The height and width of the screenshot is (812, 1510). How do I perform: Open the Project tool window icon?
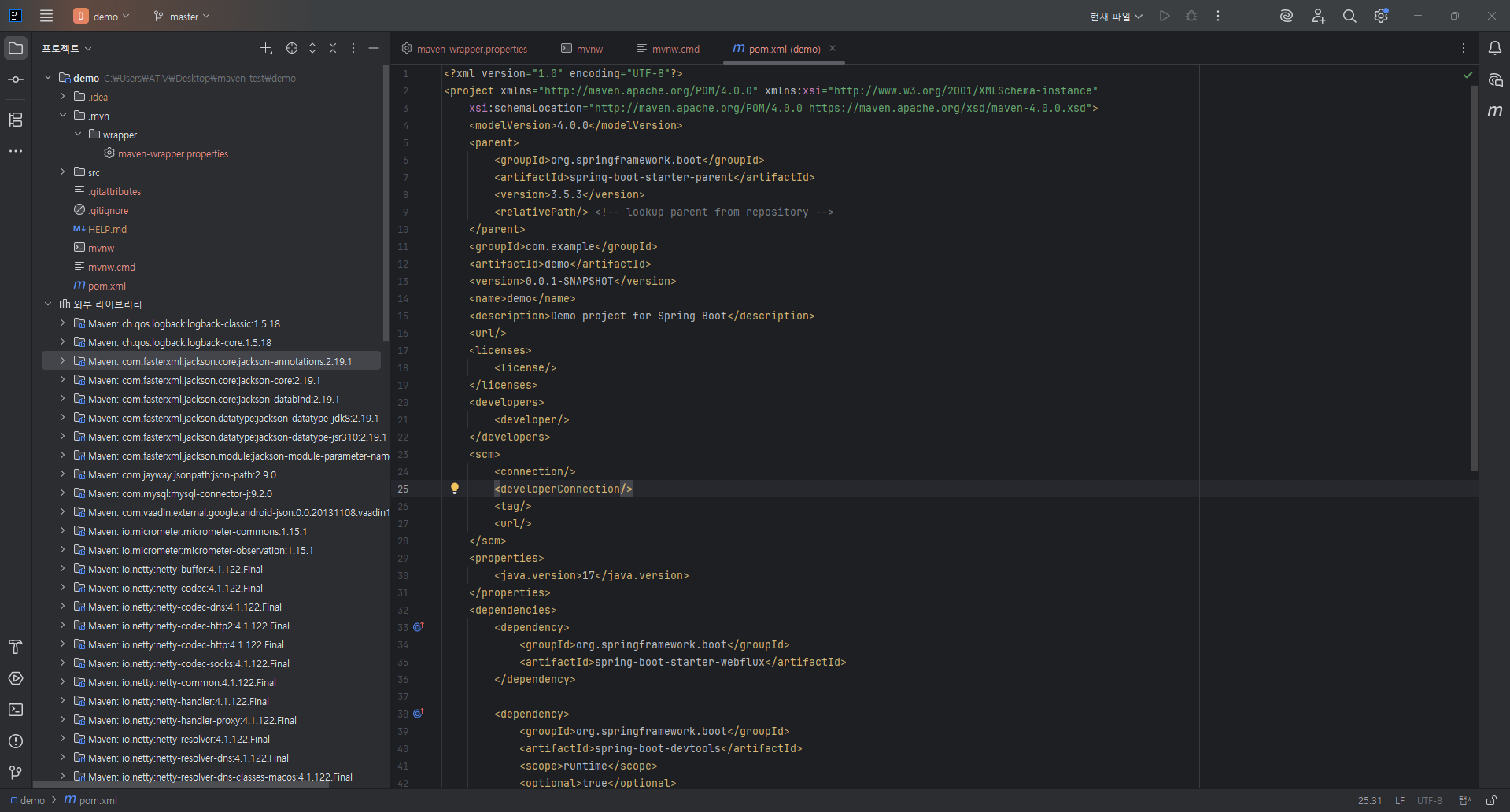[16, 48]
